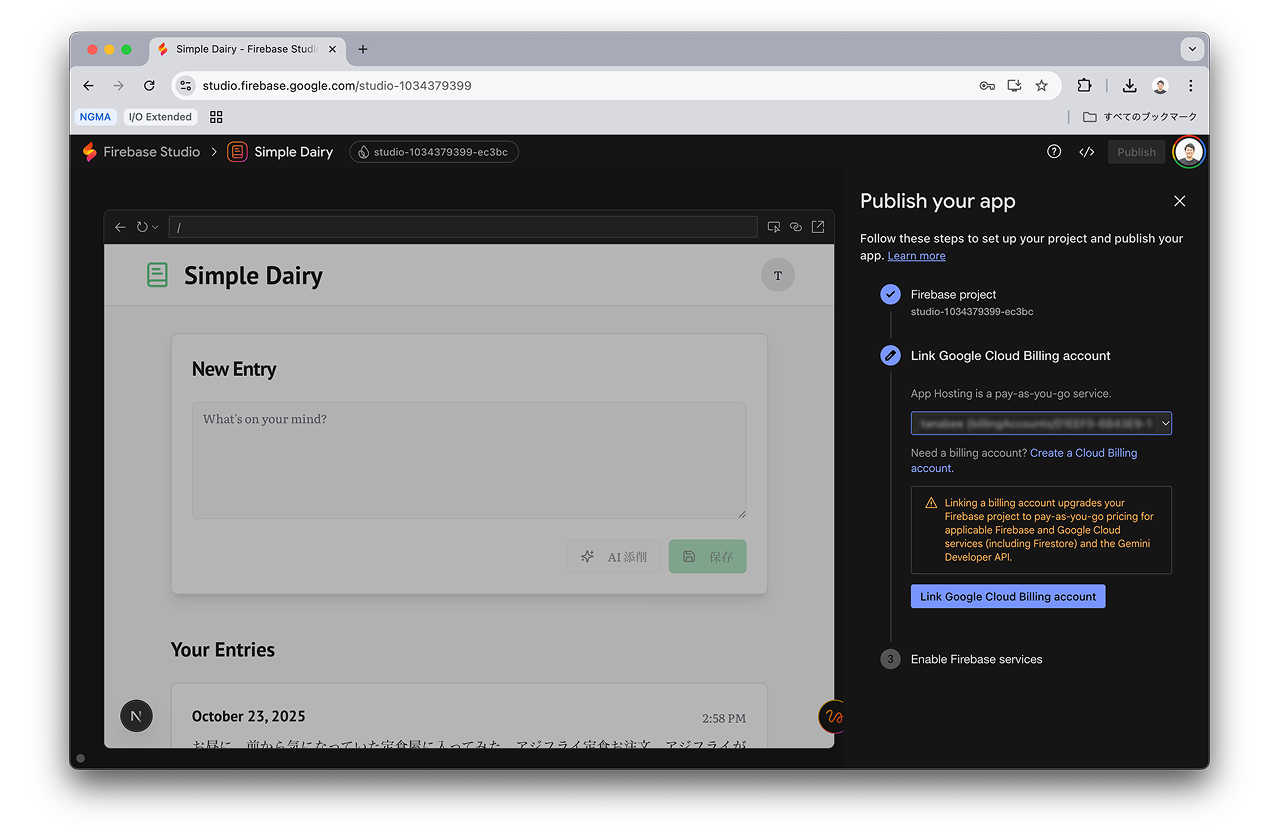Viewport: 1280px width, 832px height.
Task: Open Help via the question mark icon
Action: pos(1053,151)
